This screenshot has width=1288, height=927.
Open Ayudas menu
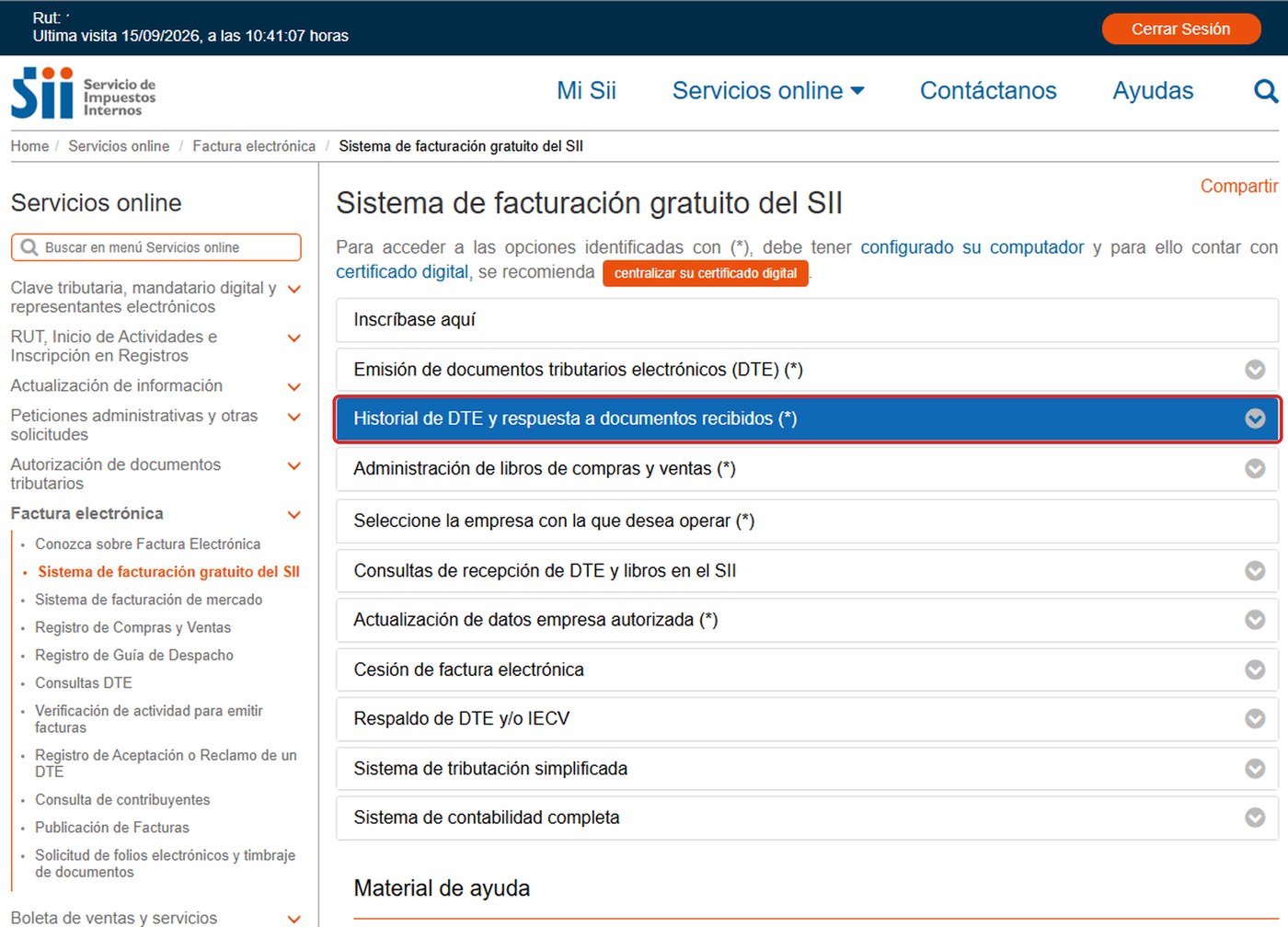(1153, 90)
